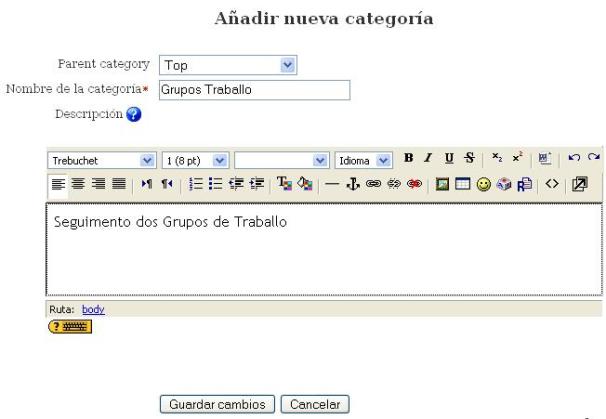The image size is (606, 419).
Task: Insert a numbered list
Action: tap(196, 184)
